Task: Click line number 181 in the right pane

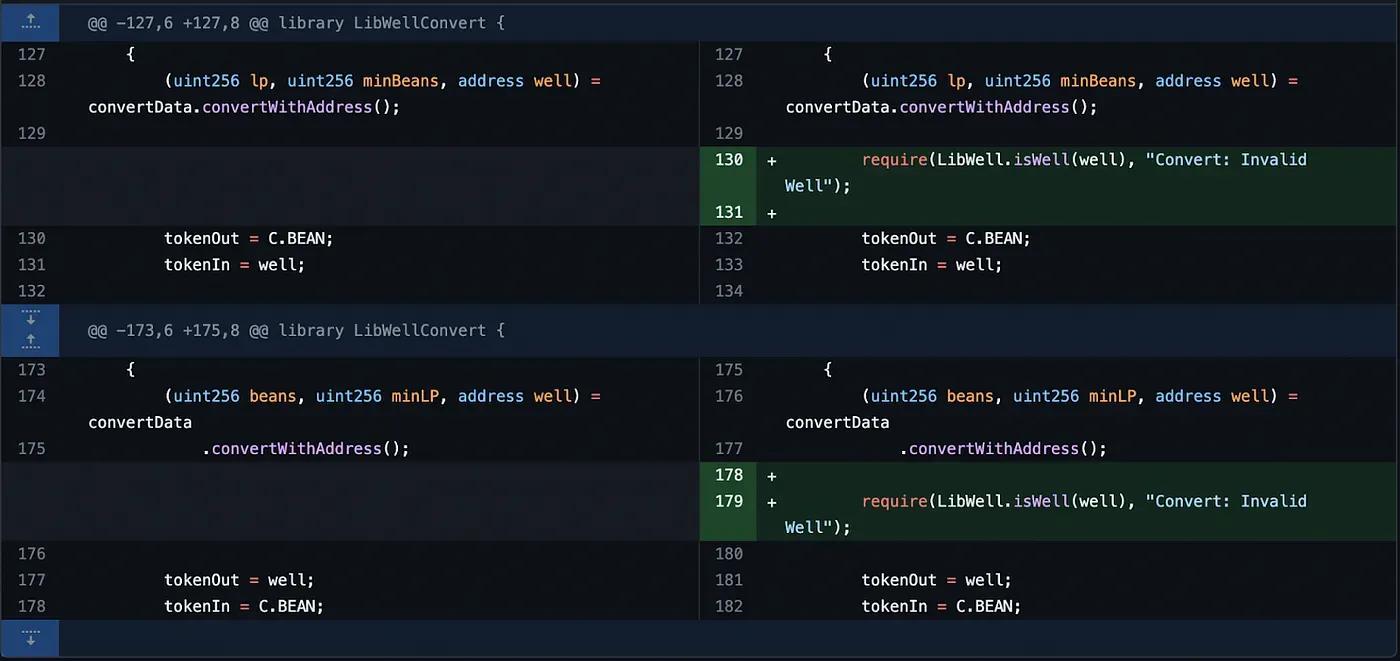Action: 729,580
